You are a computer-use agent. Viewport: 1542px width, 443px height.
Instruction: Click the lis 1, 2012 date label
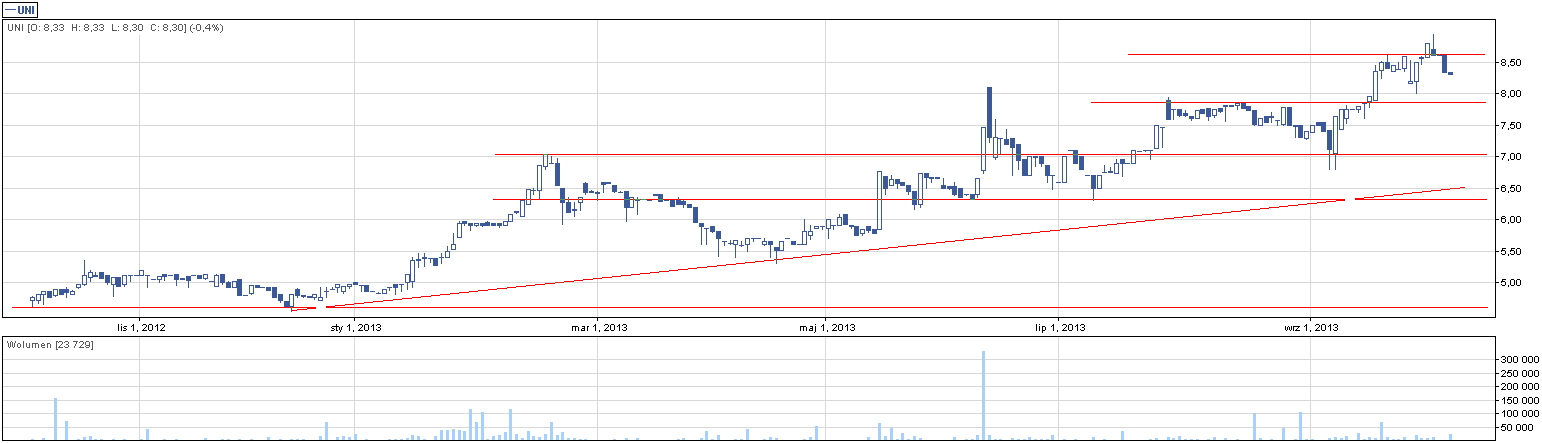click(x=141, y=327)
